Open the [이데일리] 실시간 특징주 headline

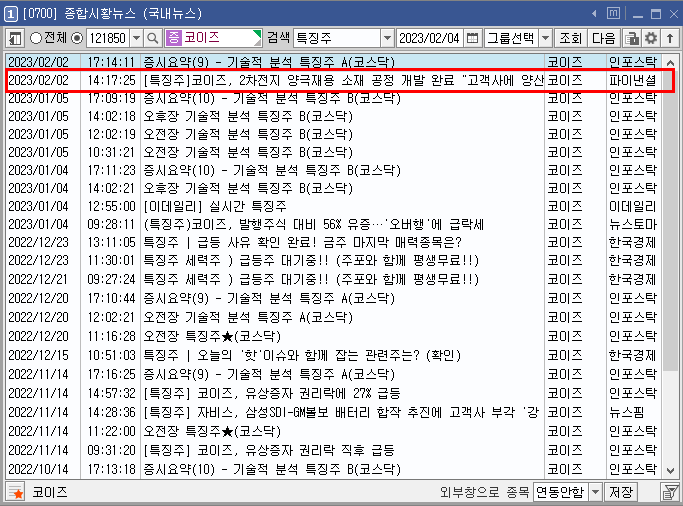215,206
